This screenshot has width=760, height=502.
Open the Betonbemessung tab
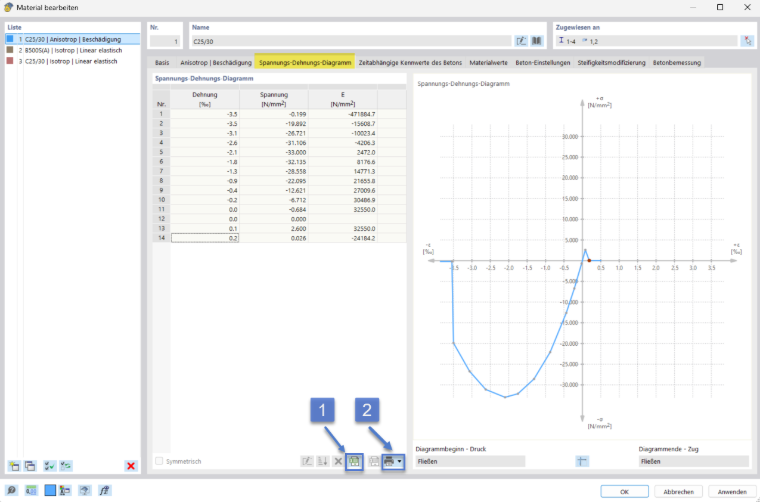[677, 63]
